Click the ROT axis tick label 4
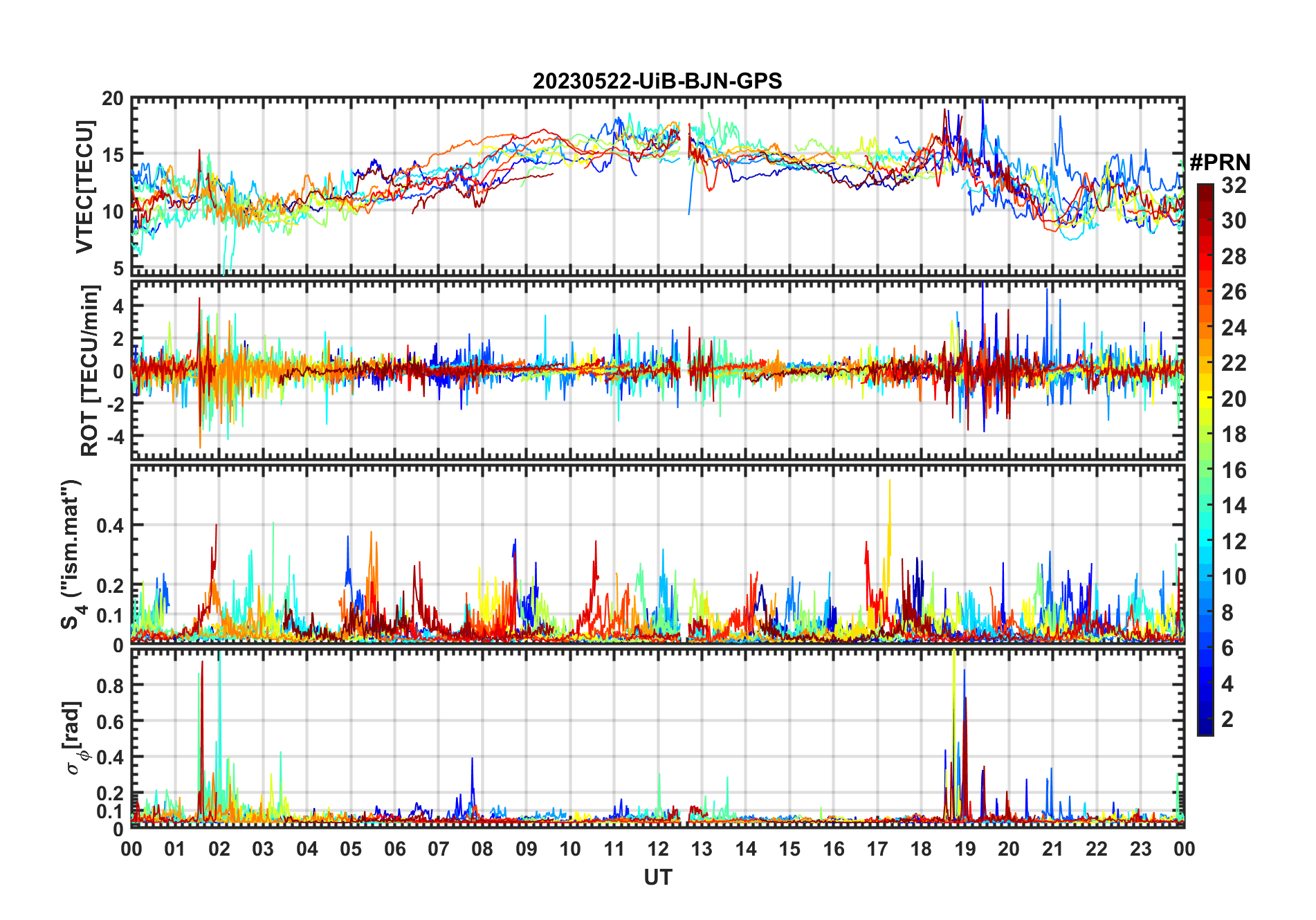The width and height of the screenshot is (1316, 920). [x=118, y=306]
